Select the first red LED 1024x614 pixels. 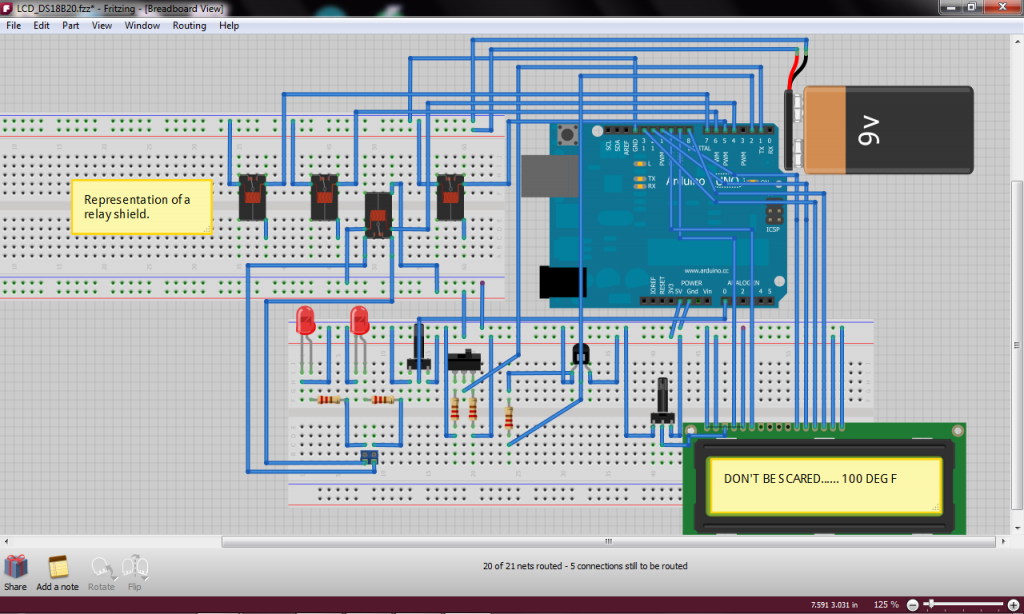pyautogui.click(x=306, y=321)
